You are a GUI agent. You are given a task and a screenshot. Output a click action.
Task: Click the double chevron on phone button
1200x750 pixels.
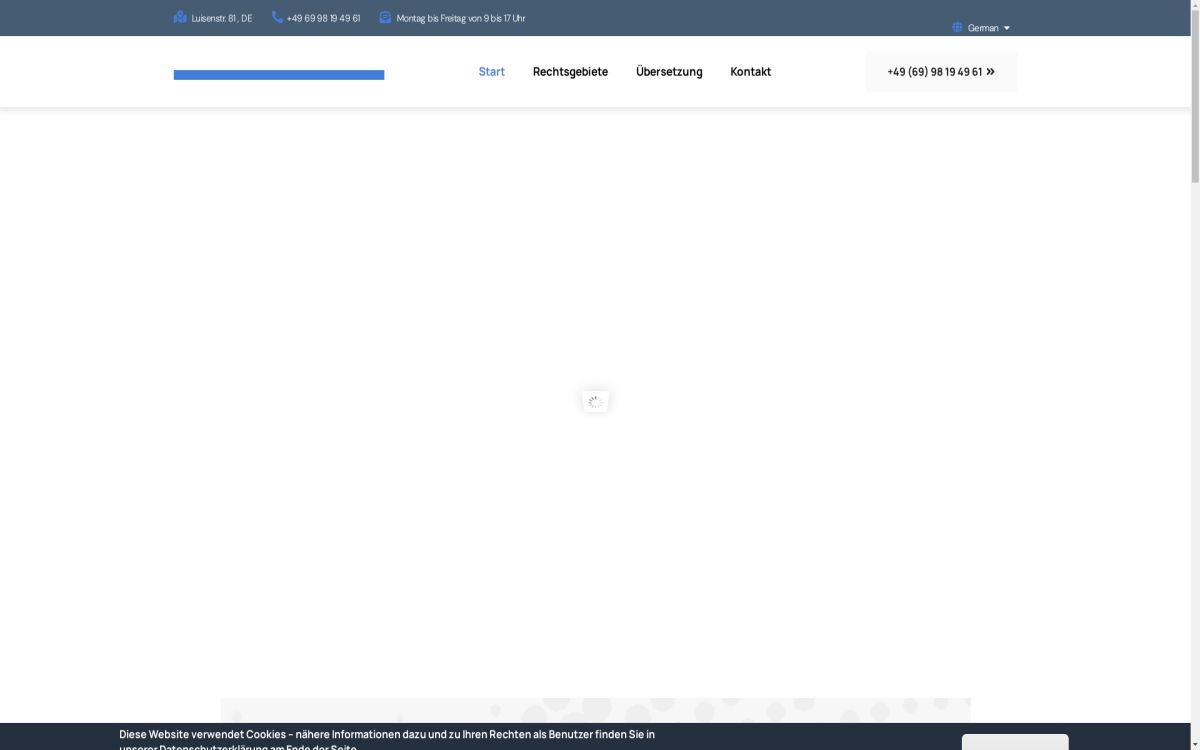pyautogui.click(x=990, y=72)
